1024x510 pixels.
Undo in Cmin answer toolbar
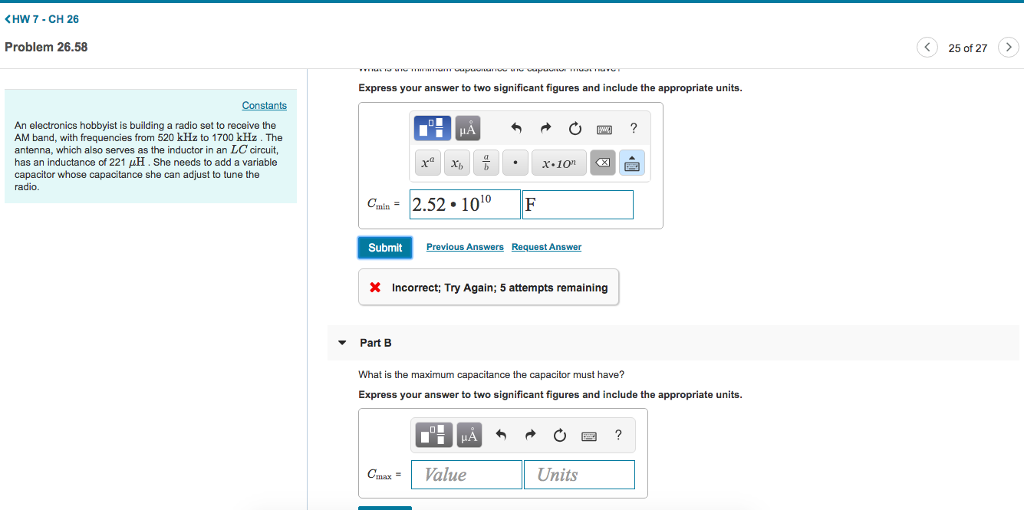pyautogui.click(x=516, y=129)
